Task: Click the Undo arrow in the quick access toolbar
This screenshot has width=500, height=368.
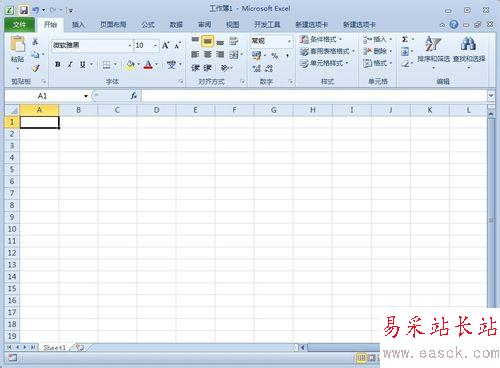Action: point(36,10)
